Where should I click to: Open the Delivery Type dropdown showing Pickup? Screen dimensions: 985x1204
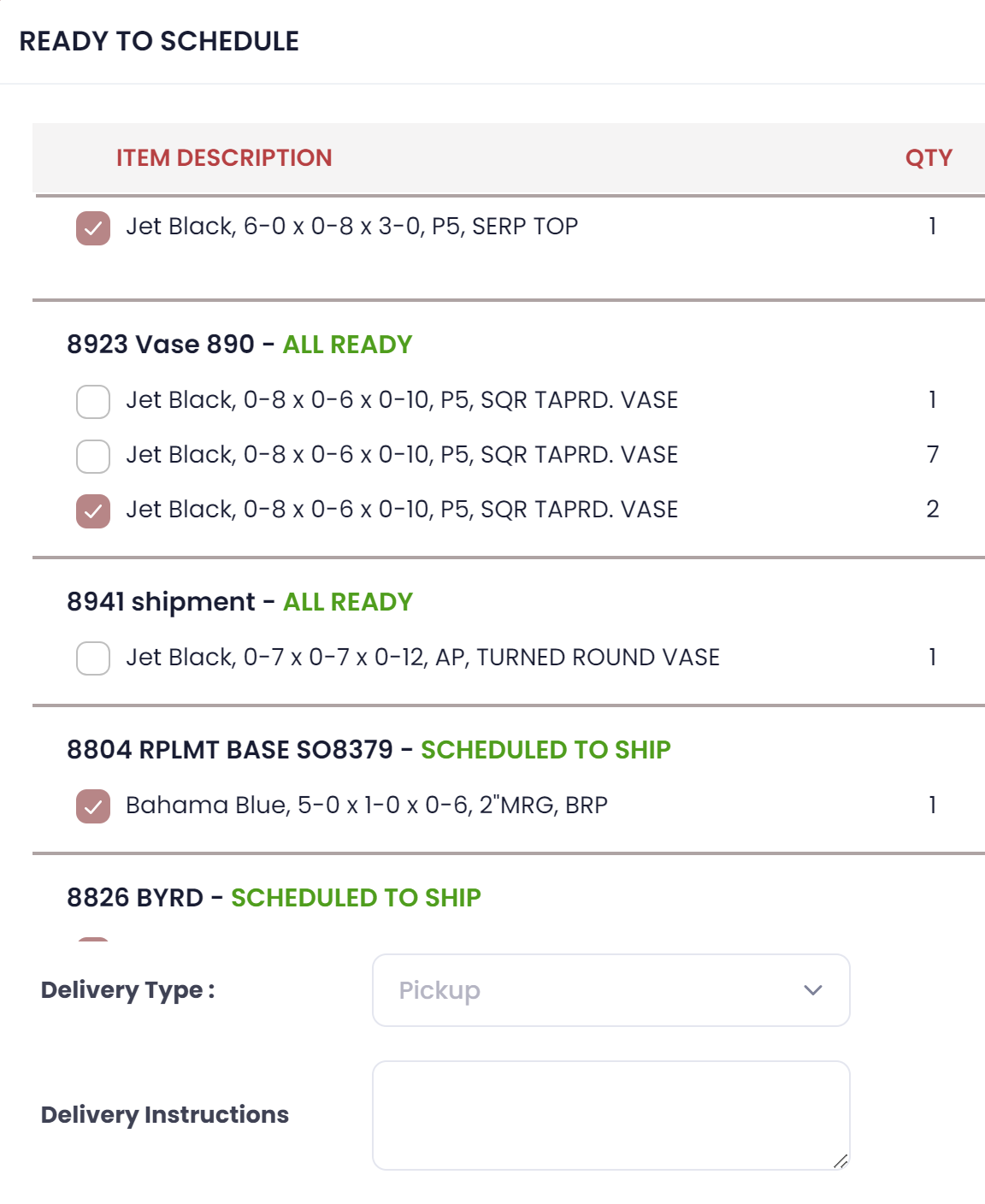pos(610,990)
